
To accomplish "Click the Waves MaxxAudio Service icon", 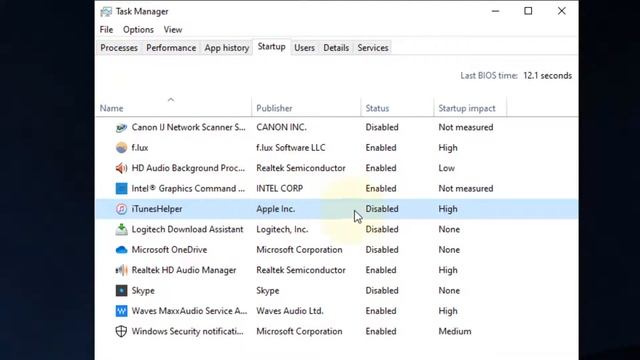I will point(121,311).
